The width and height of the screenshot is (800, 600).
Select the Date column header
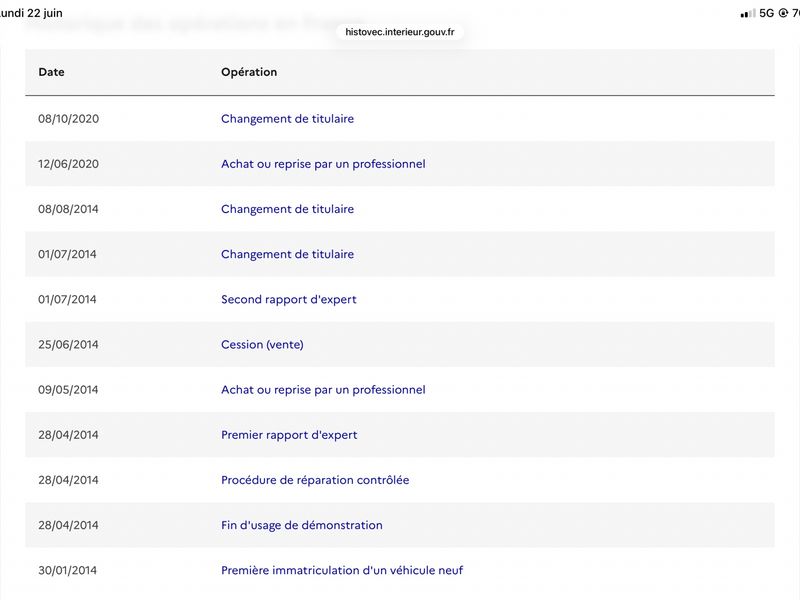point(52,72)
